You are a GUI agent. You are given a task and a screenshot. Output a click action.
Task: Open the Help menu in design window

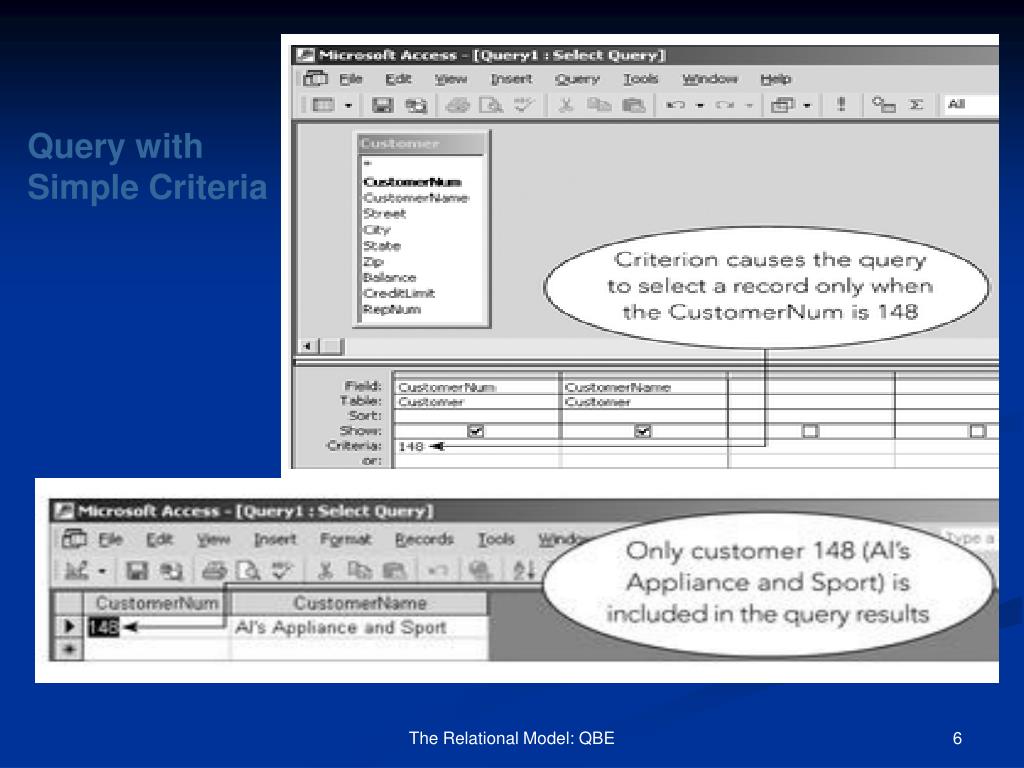[775, 79]
